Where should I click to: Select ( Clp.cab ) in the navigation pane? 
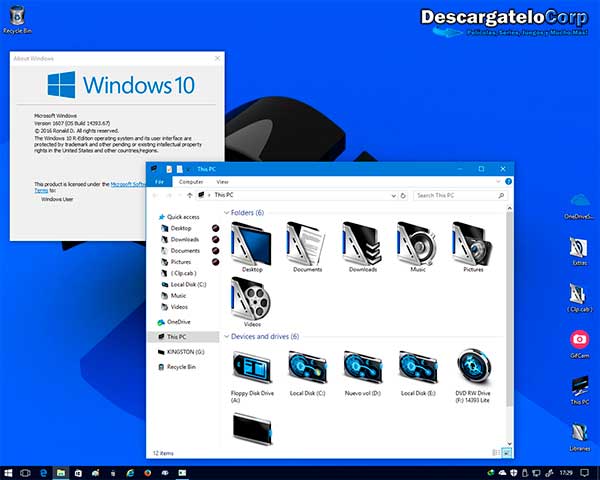[179, 273]
